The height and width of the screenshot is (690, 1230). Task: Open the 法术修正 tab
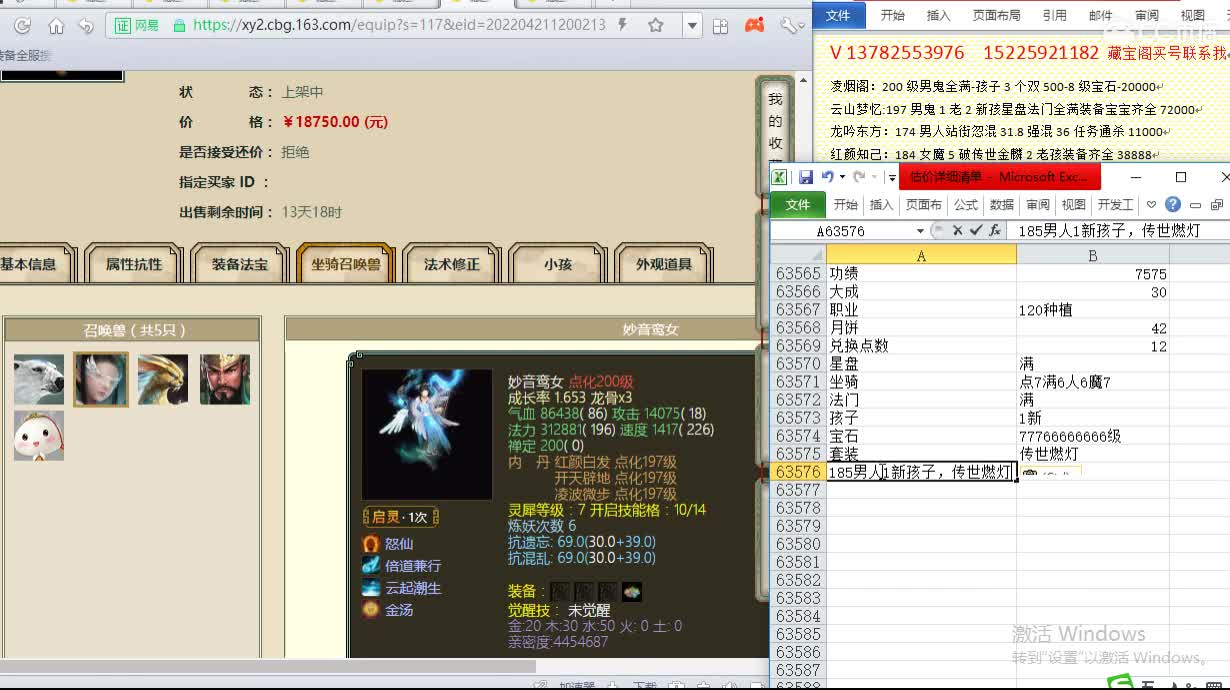point(451,264)
